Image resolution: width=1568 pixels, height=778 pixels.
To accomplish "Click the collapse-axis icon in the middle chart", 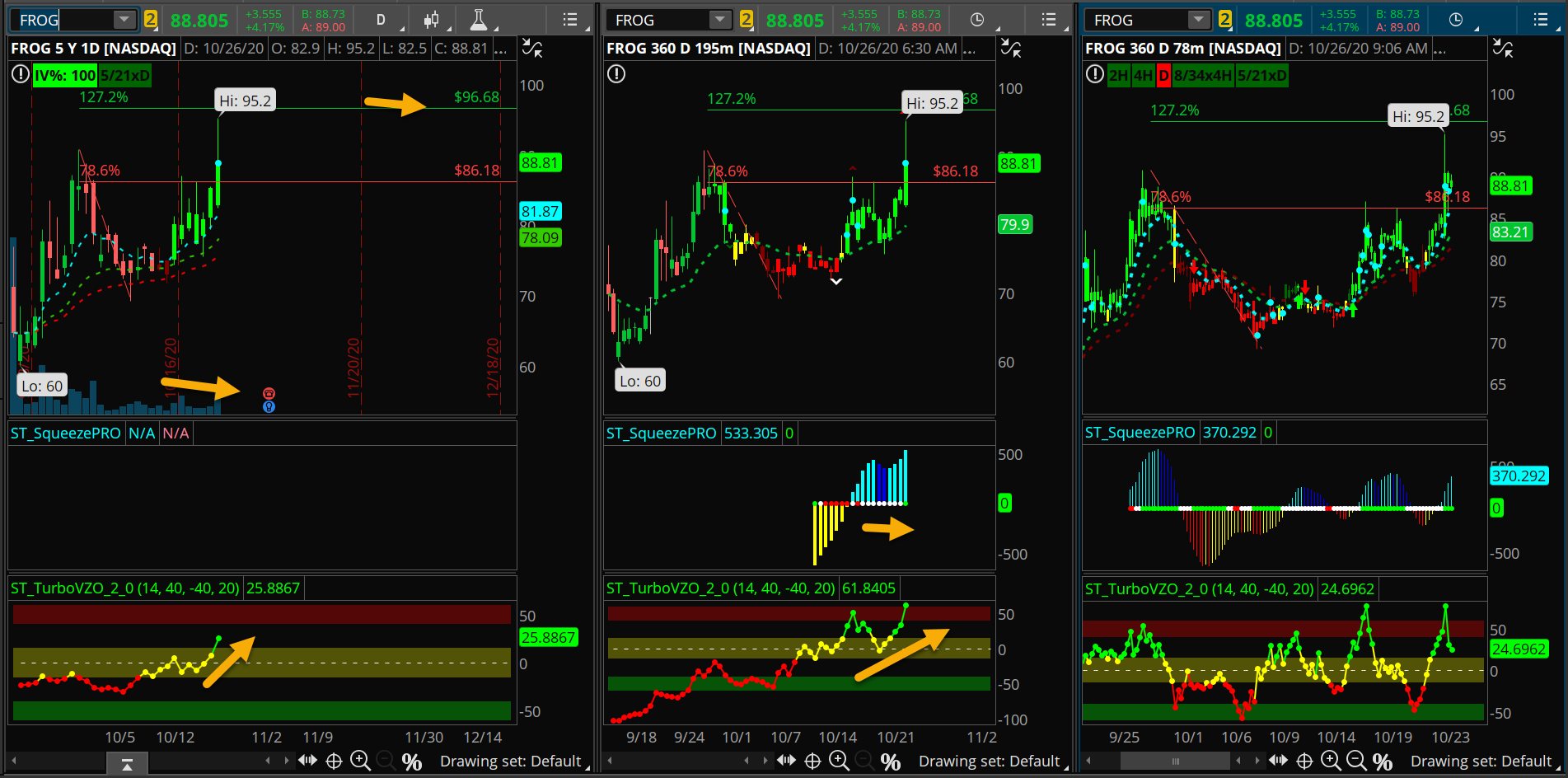I will pyautogui.click(x=1011, y=49).
